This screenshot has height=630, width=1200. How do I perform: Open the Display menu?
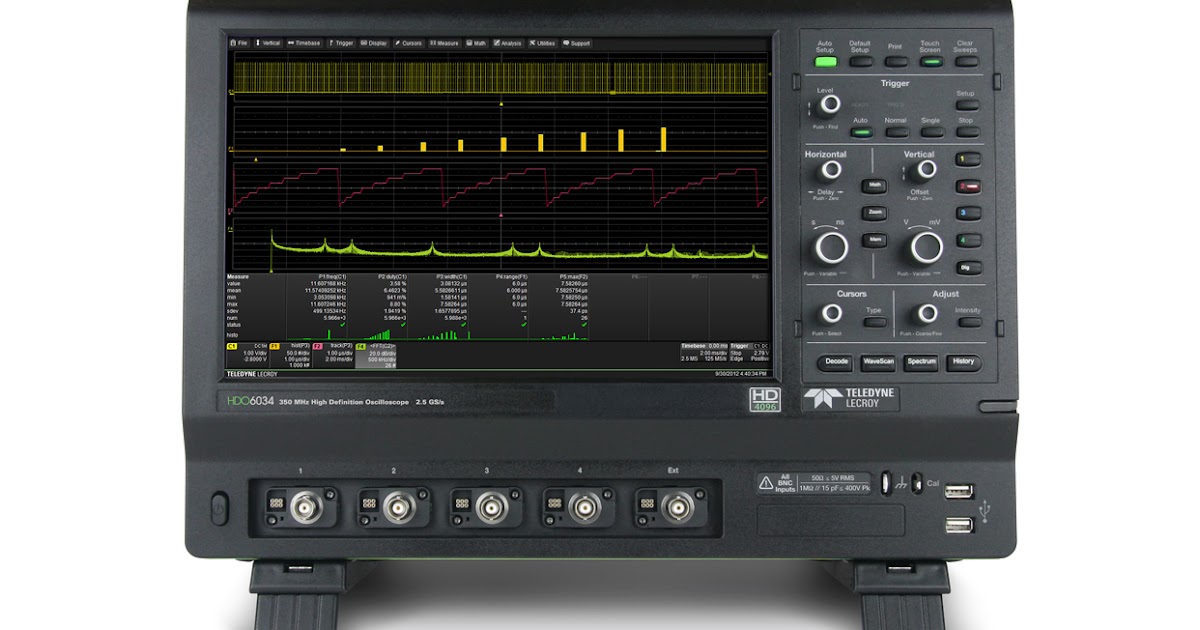[373, 44]
